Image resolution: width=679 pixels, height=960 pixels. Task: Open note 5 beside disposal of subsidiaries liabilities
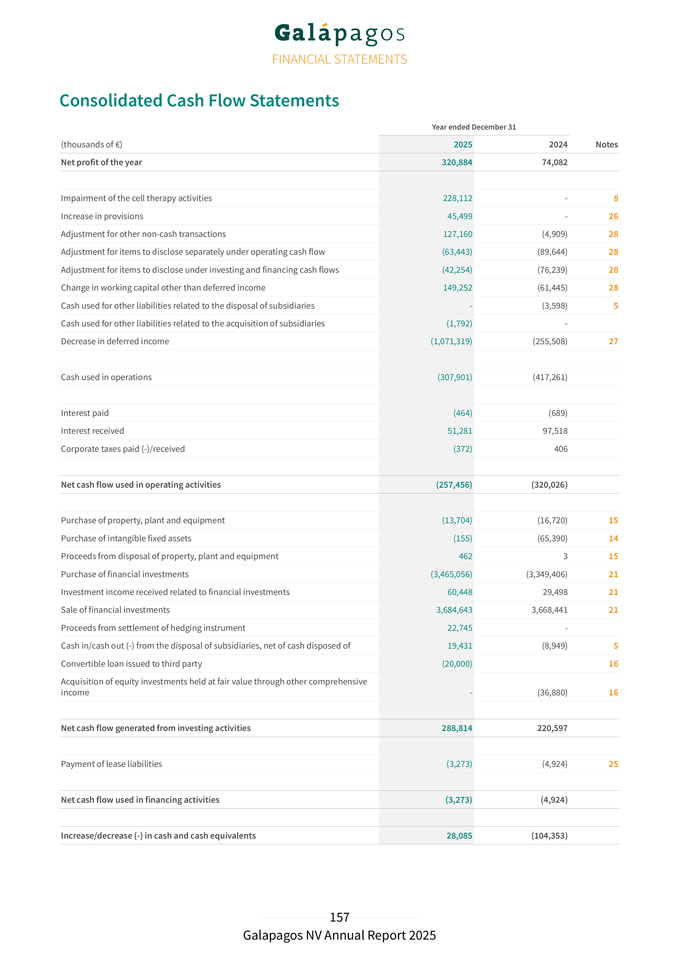[615, 305]
